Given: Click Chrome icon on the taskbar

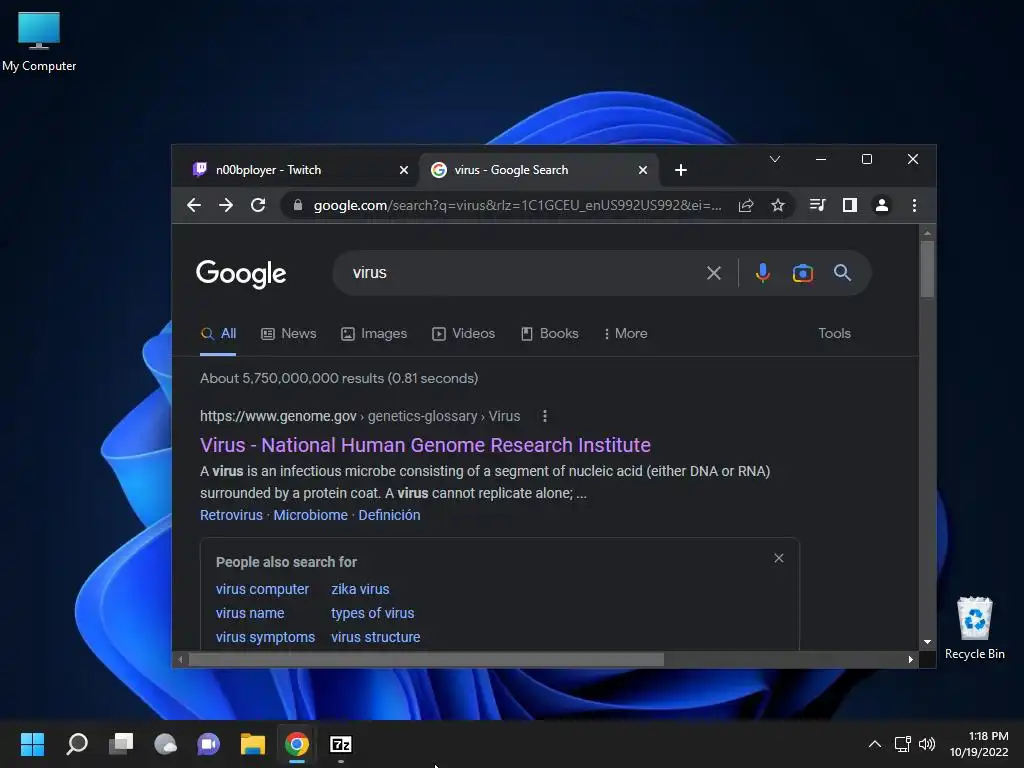Looking at the screenshot, I should tap(296, 744).
